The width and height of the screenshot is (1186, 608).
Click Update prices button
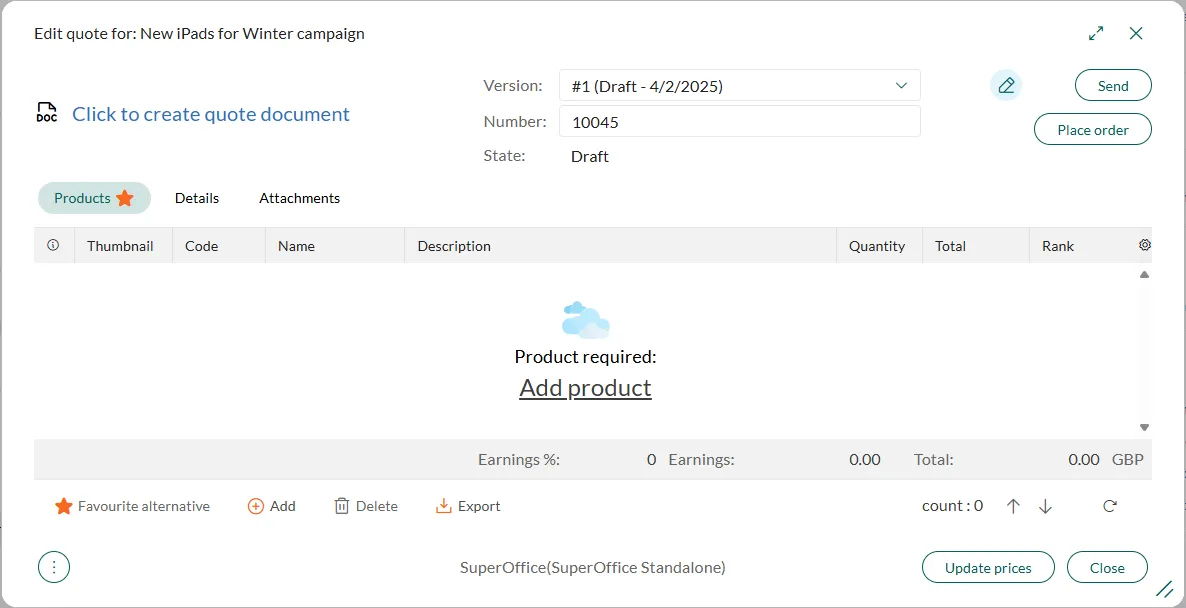coord(988,567)
